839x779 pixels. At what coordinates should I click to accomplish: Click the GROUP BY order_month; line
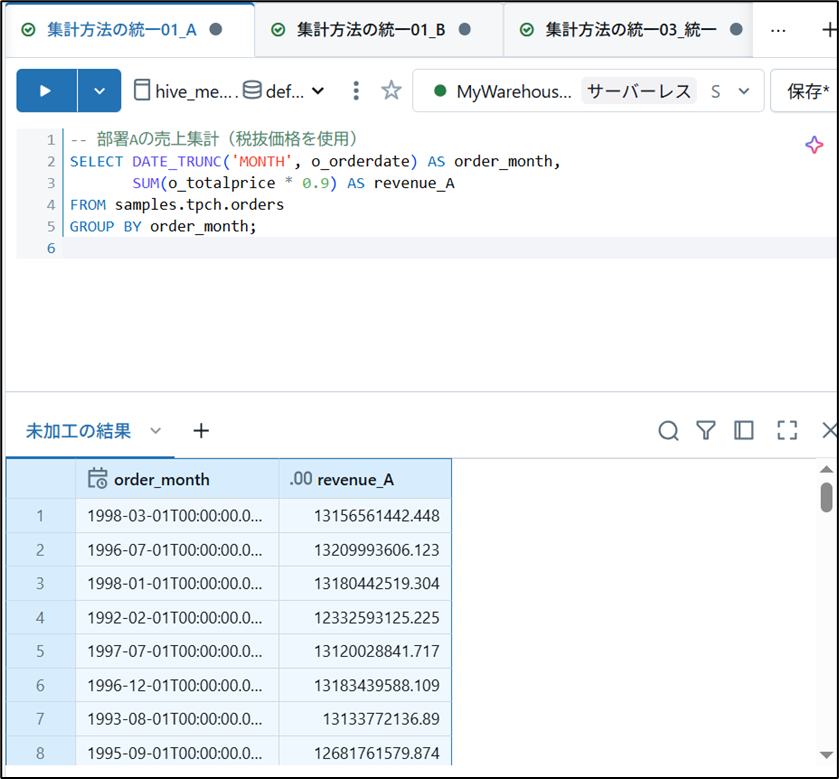pyautogui.click(x=163, y=227)
